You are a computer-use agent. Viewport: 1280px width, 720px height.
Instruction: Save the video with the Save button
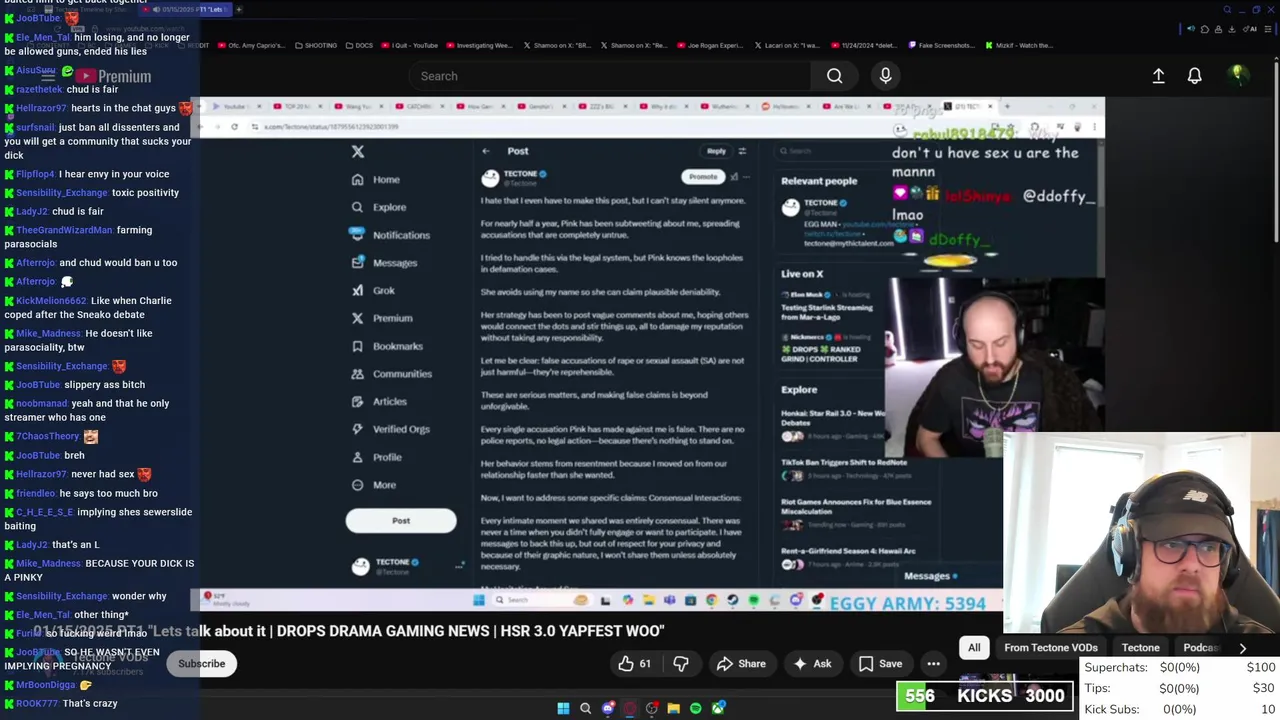tap(880, 663)
